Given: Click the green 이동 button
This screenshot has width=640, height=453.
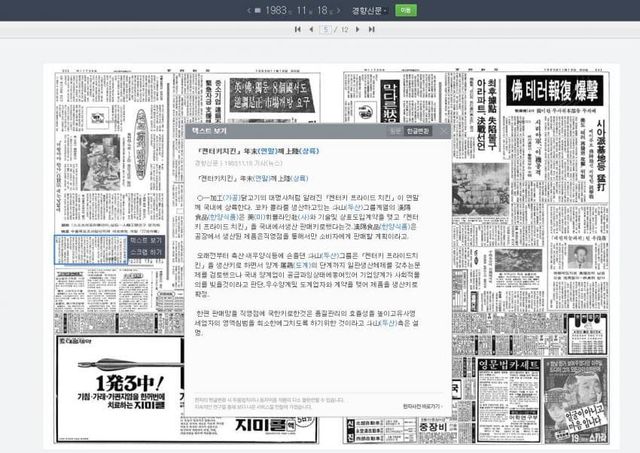Looking at the screenshot, I should [x=408, y=9].
